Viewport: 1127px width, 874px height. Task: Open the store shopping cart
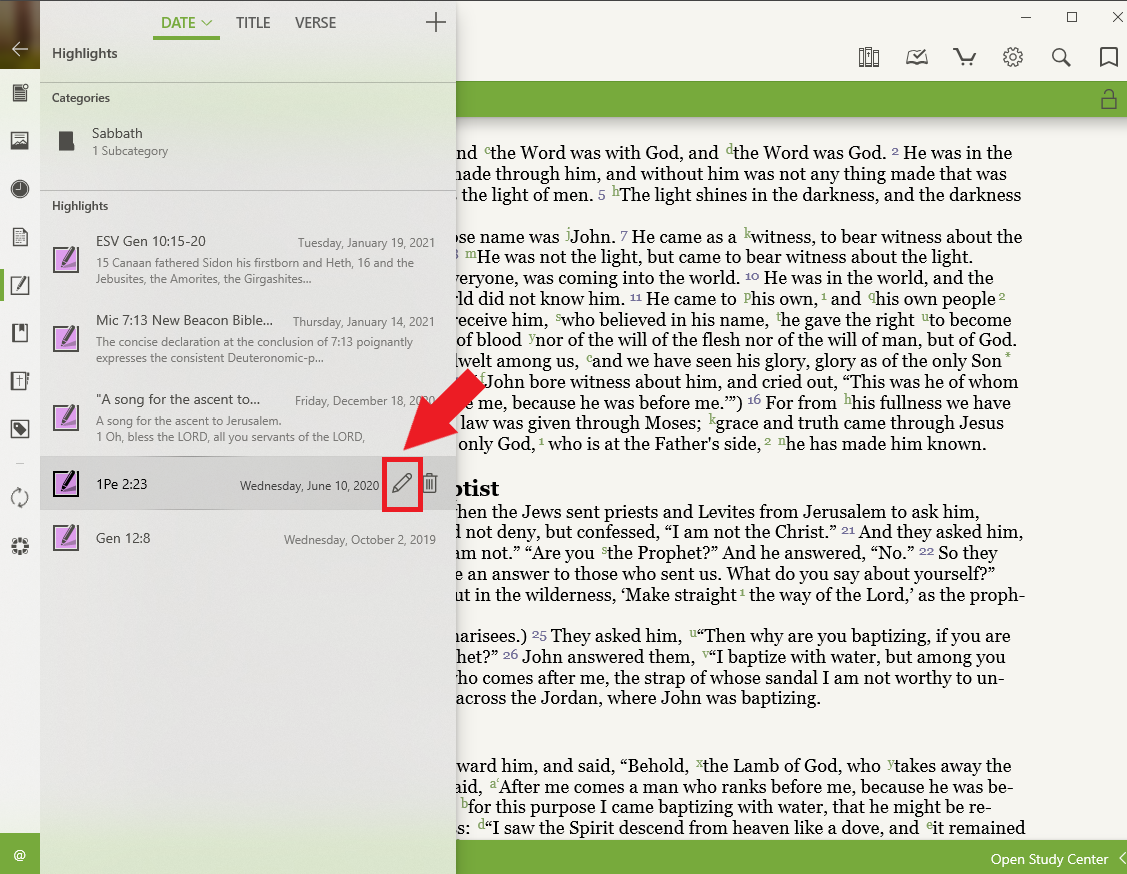tap(965, 57)
